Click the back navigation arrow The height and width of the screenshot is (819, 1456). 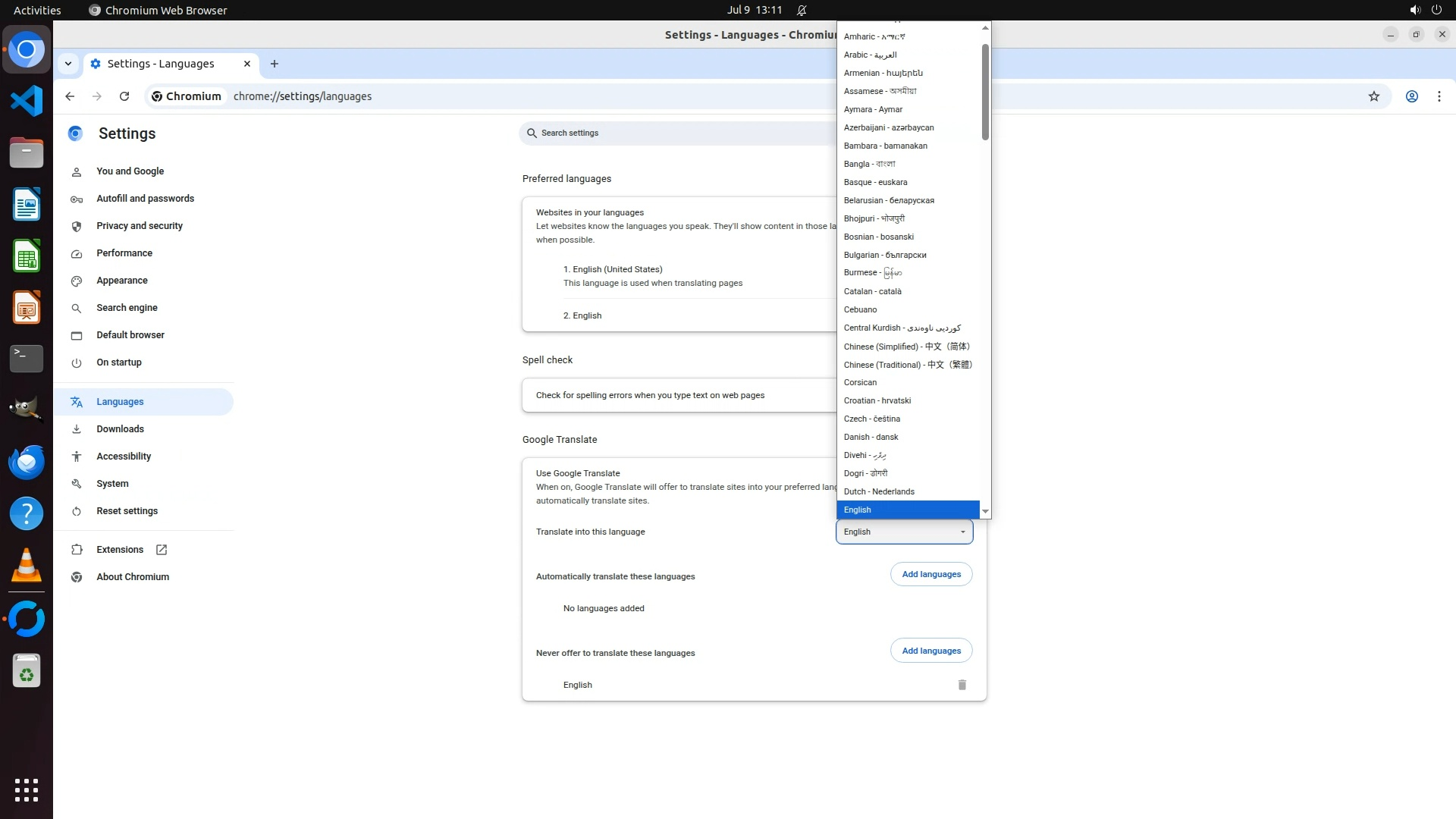point(70,96)
